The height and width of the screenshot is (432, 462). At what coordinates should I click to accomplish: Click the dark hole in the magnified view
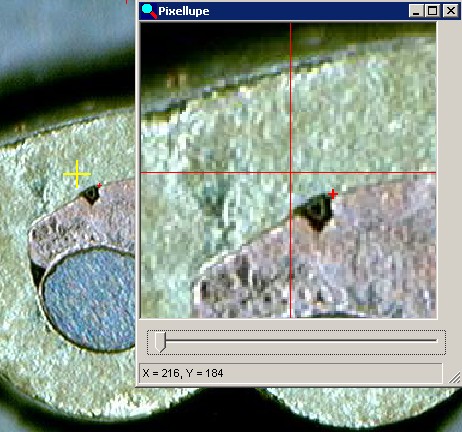tap(315, 212)
